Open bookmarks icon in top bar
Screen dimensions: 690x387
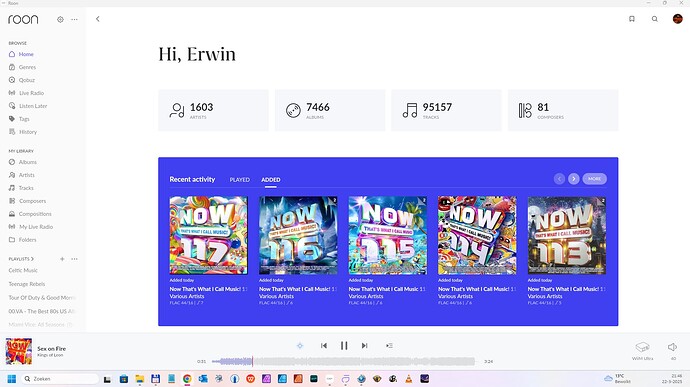tap(632, 19)
